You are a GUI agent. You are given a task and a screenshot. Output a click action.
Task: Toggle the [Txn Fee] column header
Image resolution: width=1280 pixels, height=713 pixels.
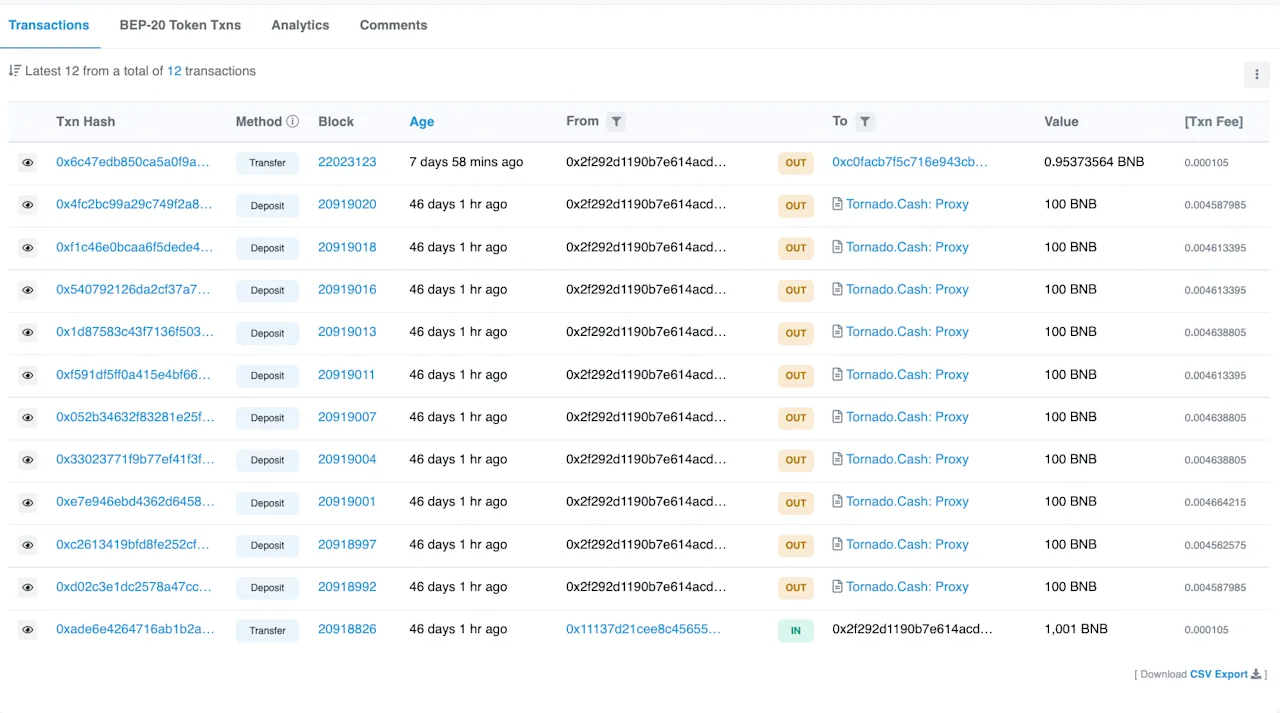point(1214,121)
